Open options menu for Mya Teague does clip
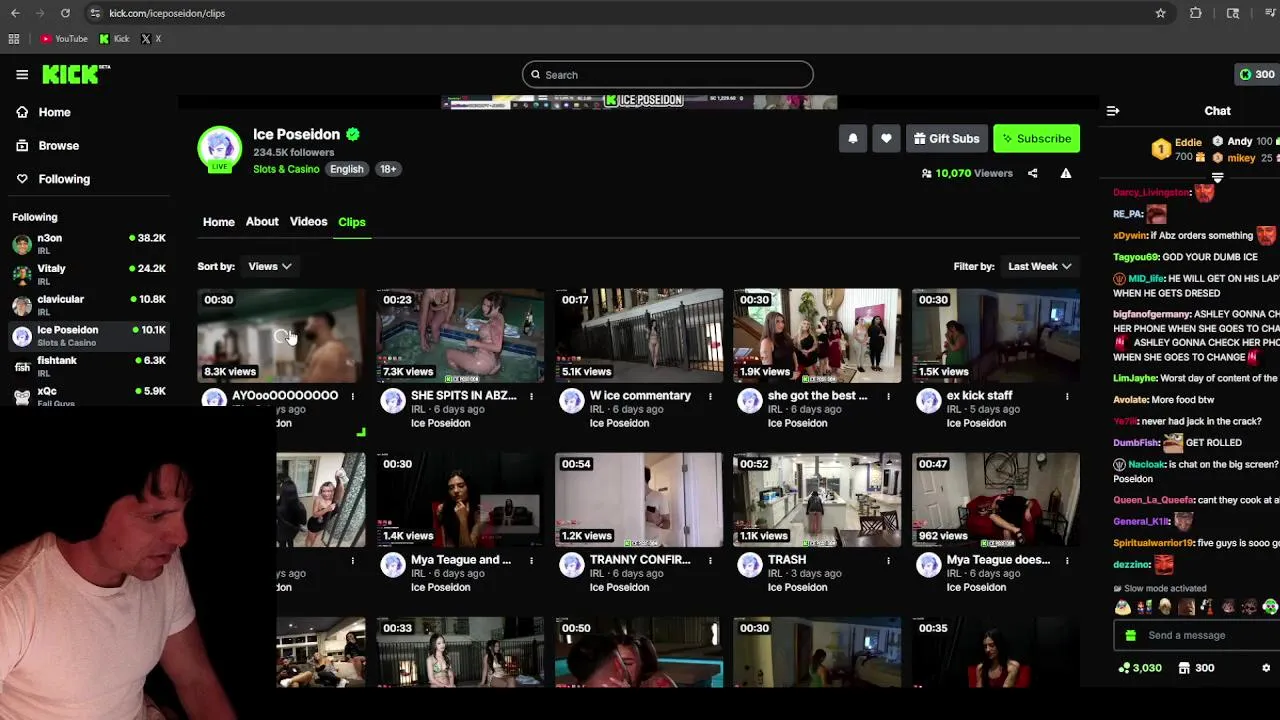Screen dimensions: 1280x720 [1067, 561]
